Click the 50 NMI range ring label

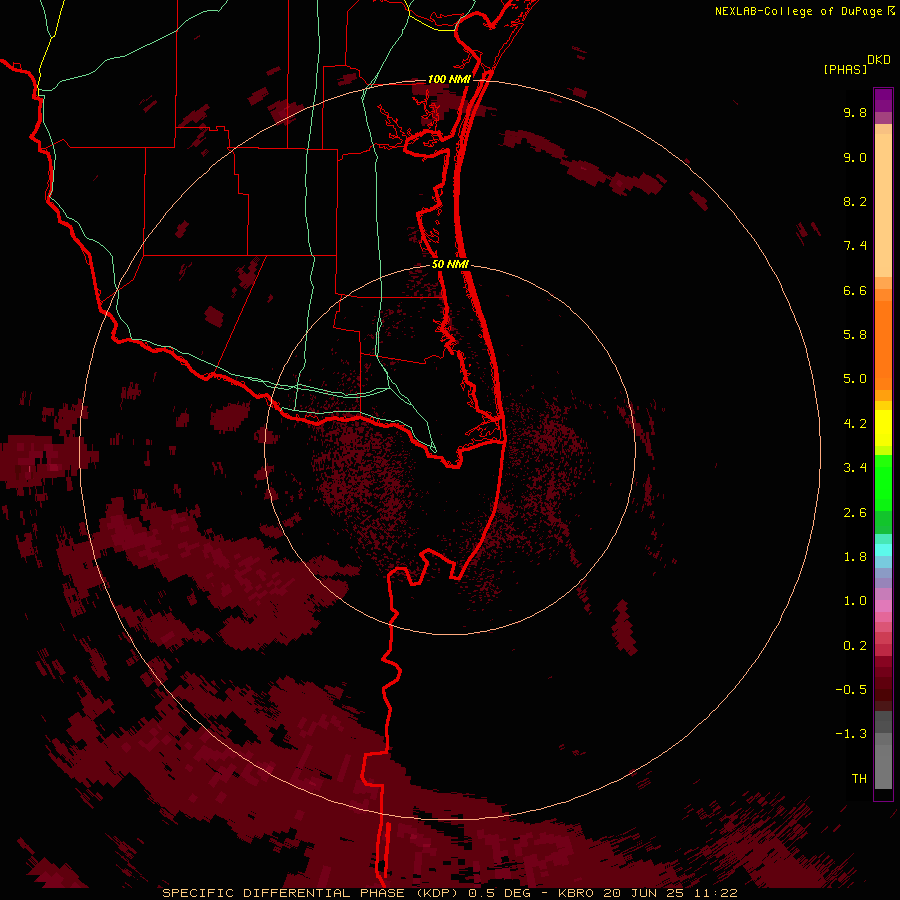coord(450,264)
